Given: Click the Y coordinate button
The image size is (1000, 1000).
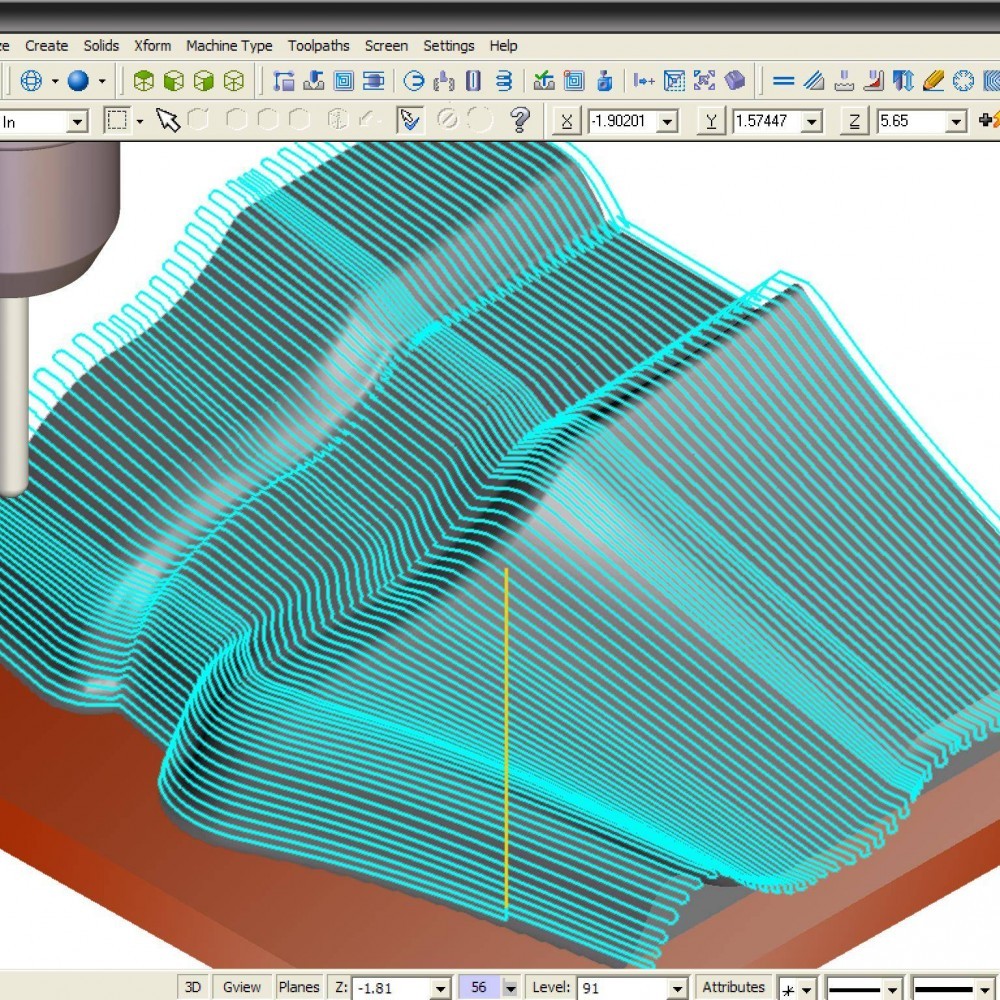Looking at the screenshot, I should pos(712,121).
